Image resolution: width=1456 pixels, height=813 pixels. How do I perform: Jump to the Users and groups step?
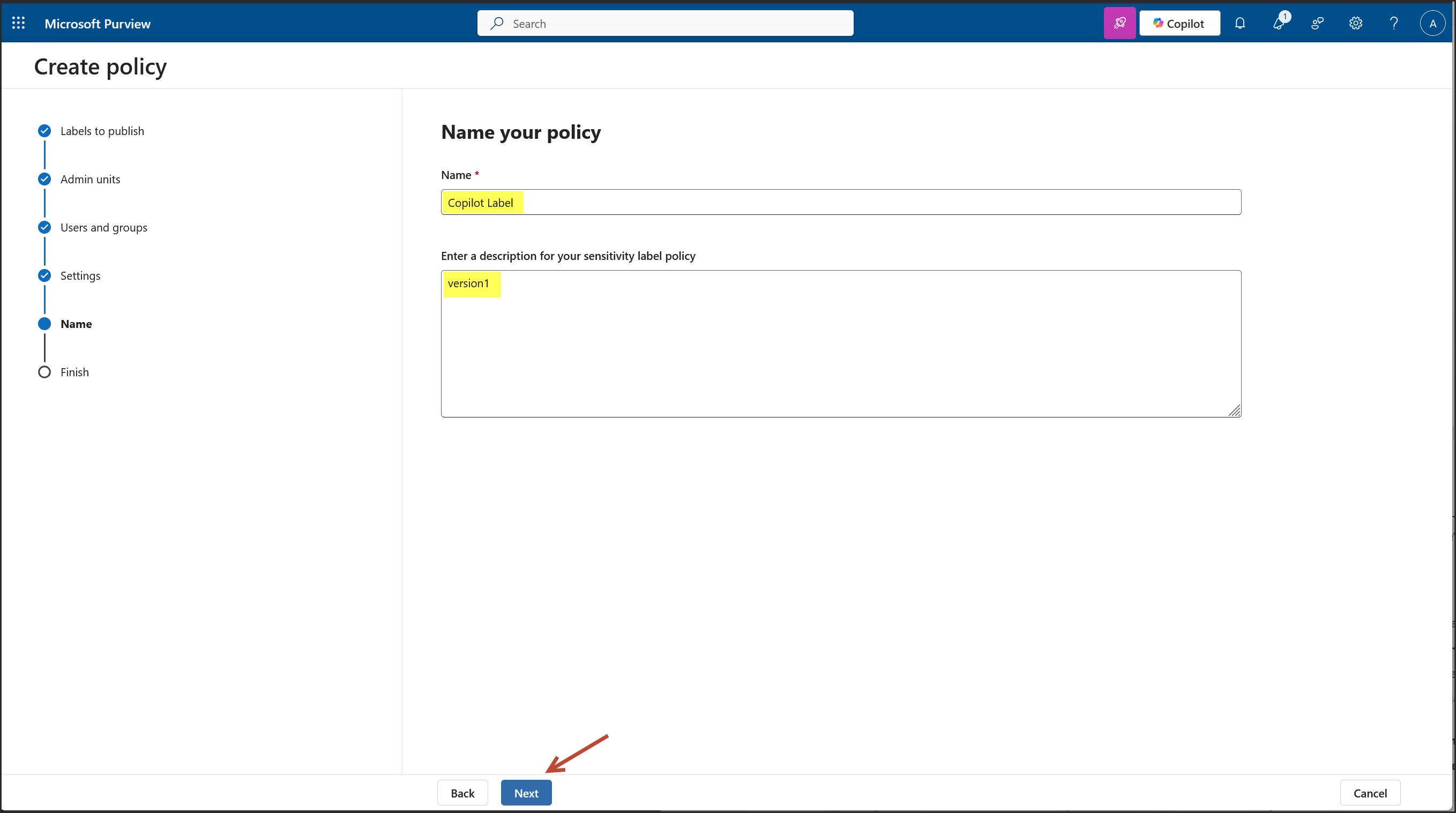(x=103, y=227)
